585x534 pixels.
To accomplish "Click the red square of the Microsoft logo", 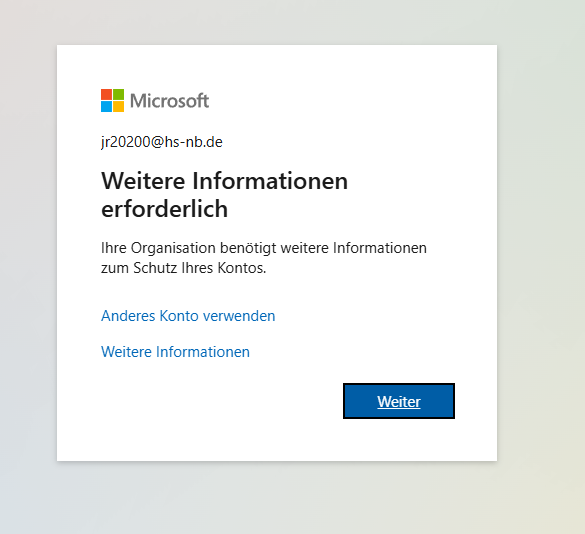I will [106, 94].
